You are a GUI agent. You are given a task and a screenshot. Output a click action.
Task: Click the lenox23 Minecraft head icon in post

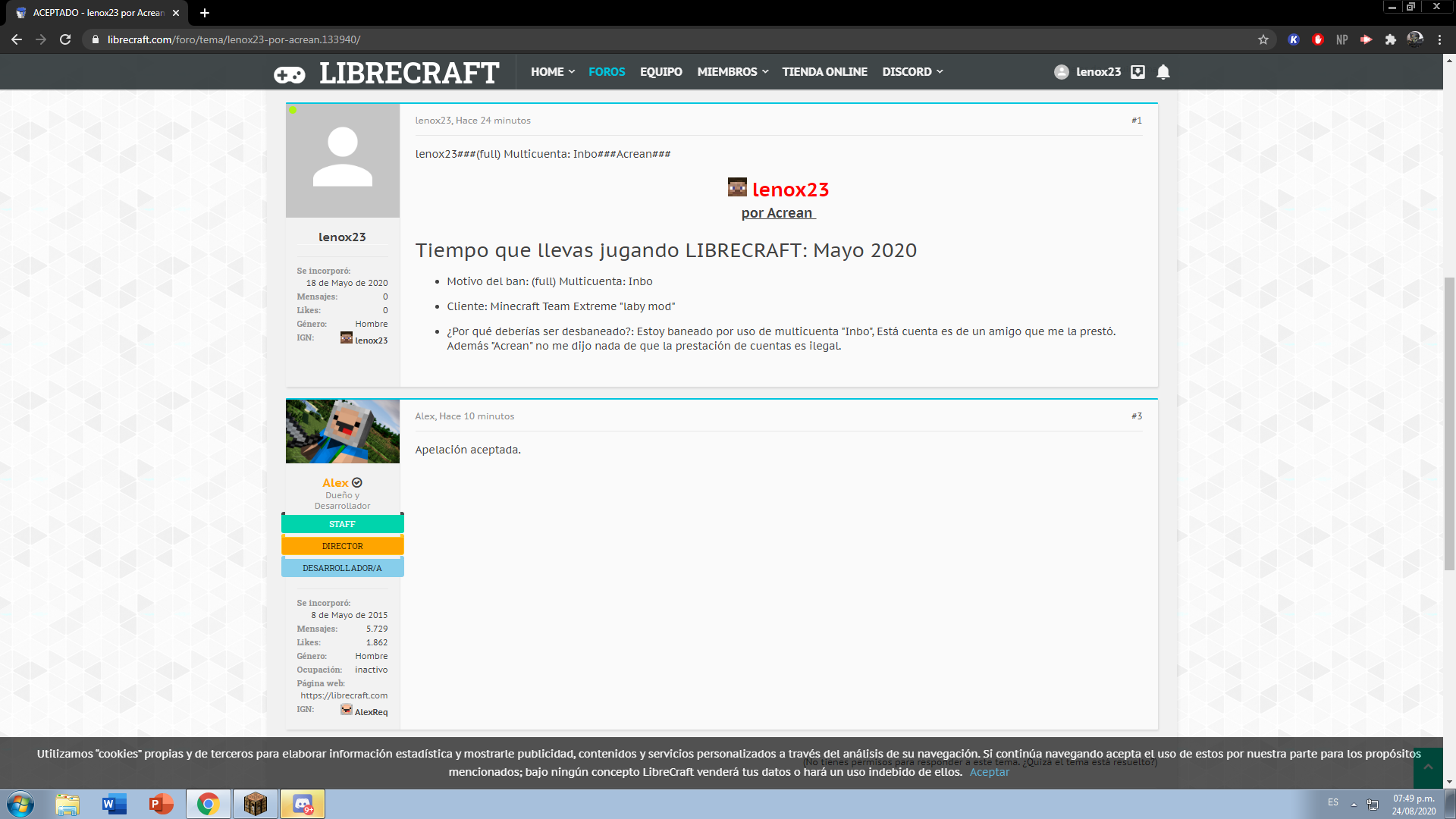737,187
